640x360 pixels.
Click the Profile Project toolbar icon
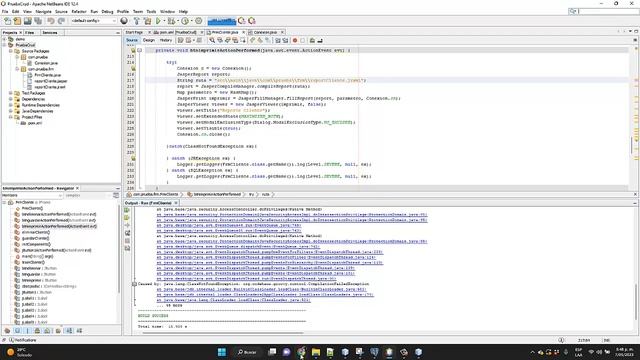pos(185,21)
